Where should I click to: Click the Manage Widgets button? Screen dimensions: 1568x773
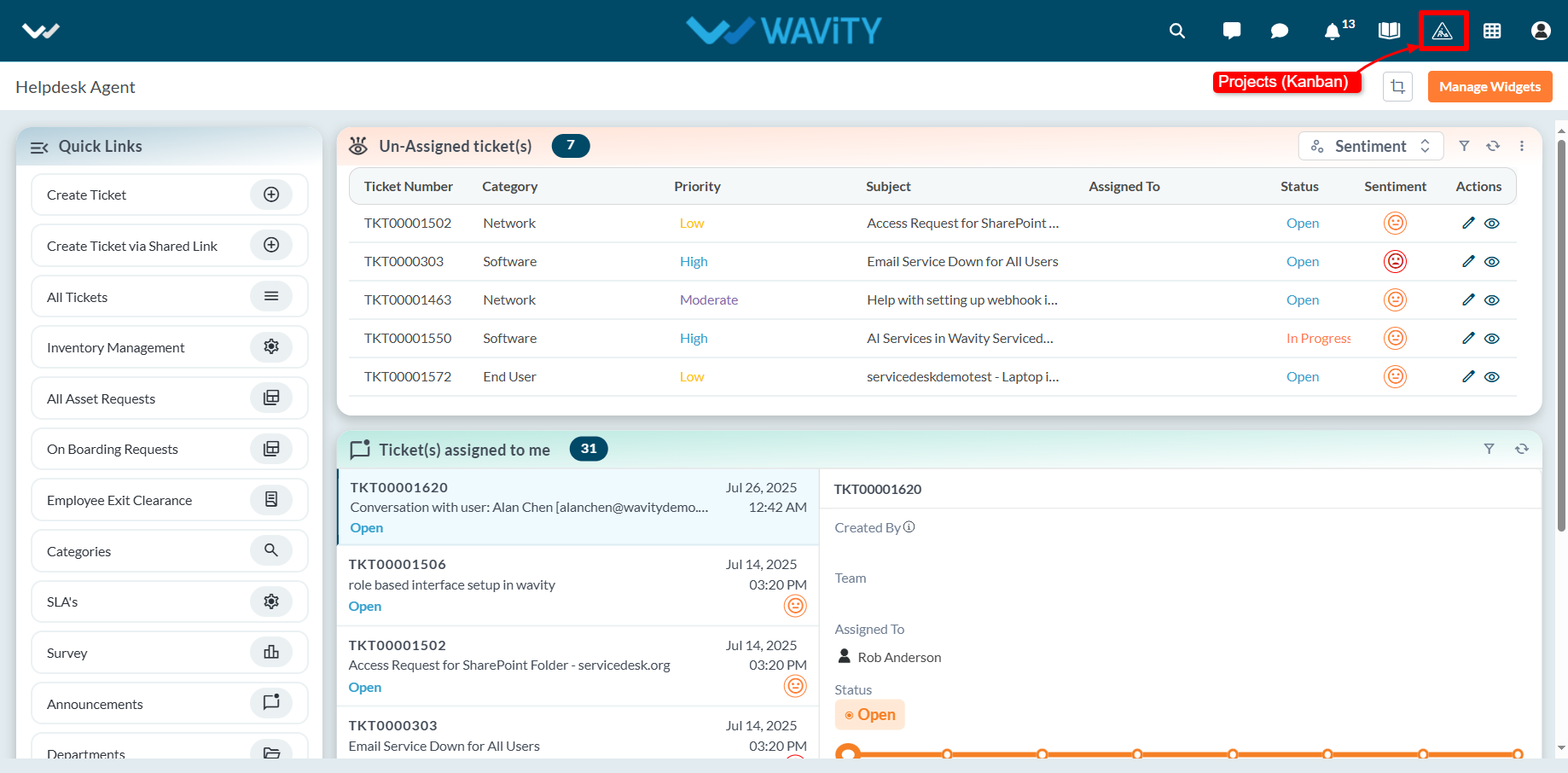coord(1490,86)
